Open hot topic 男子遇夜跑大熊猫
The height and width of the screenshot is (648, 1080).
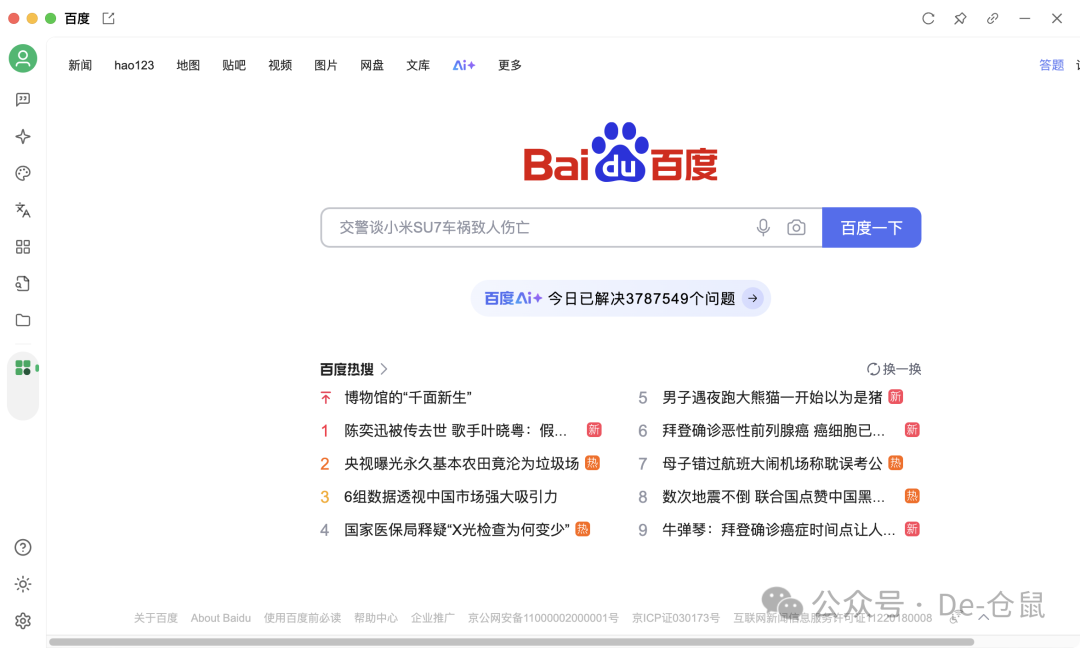(772, 397)
